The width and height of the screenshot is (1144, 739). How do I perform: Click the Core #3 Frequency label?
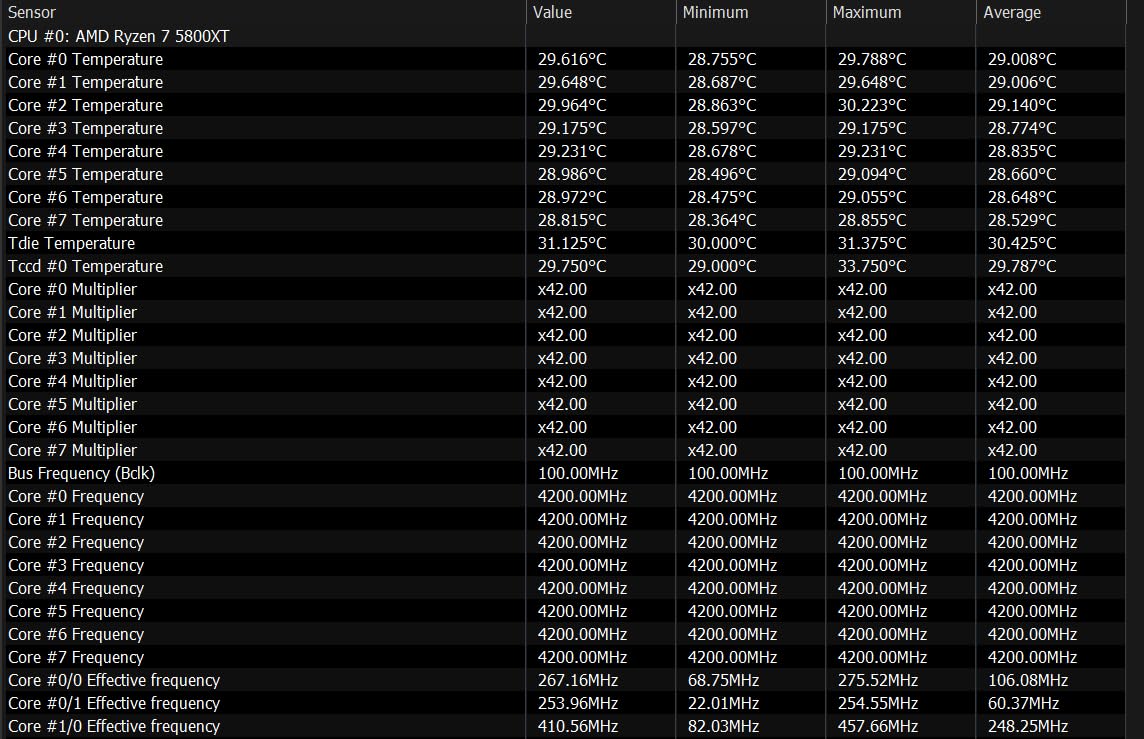pos(76,565)
